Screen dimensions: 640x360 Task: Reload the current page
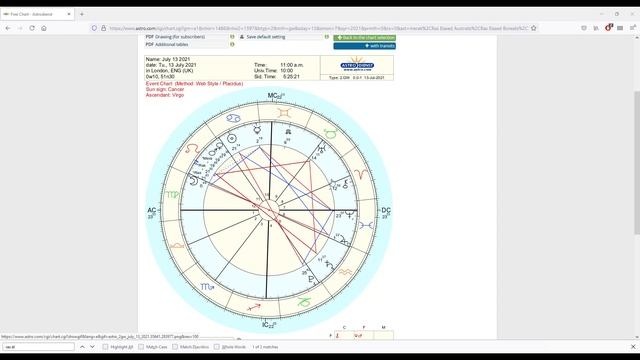point(32,28)
